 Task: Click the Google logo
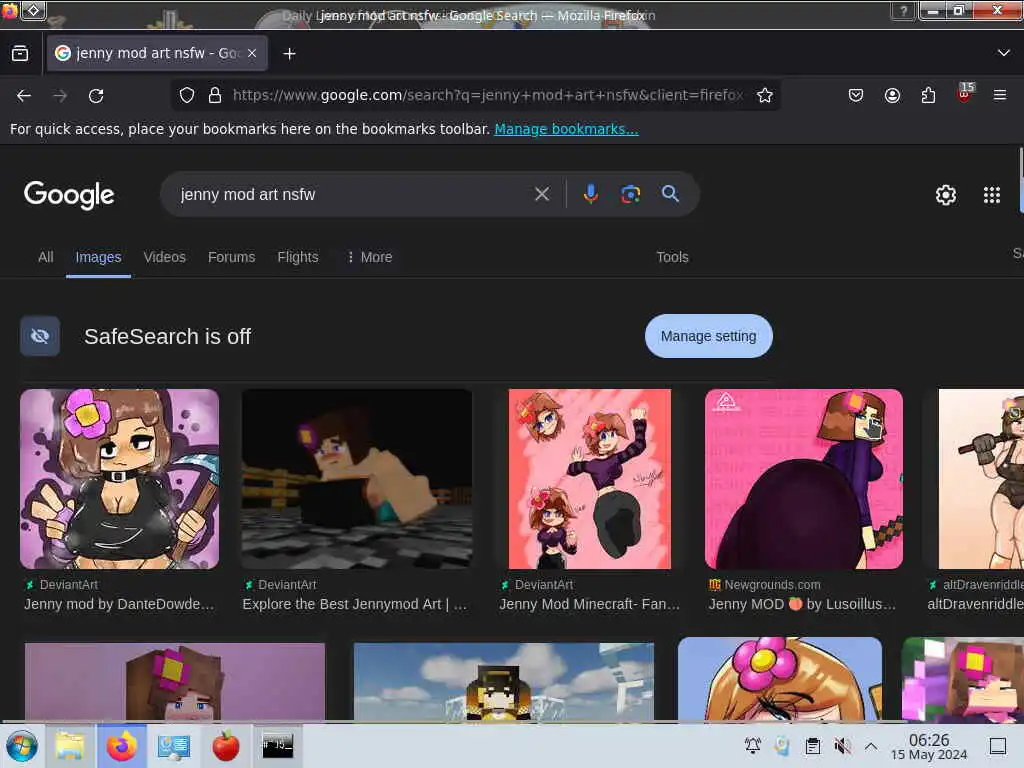click(x=69, y=195)
